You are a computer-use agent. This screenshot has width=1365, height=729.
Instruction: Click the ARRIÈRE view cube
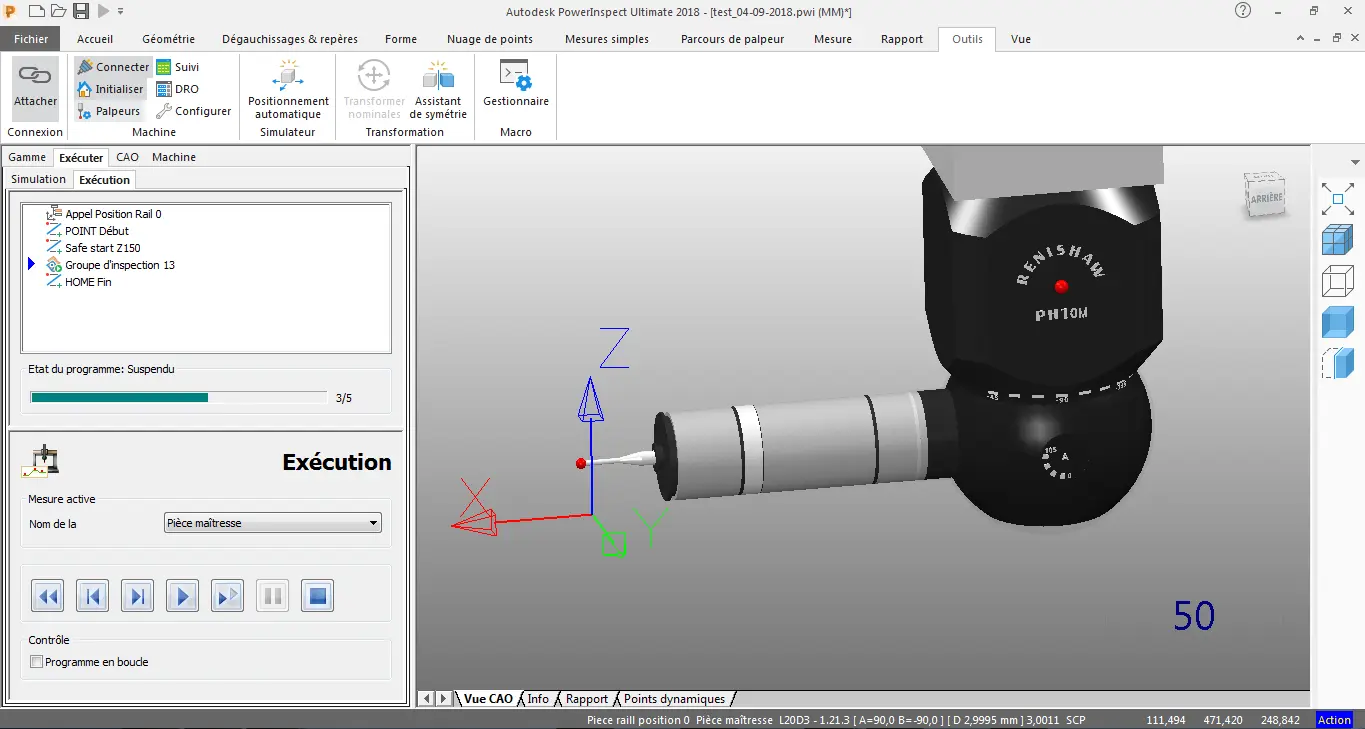click(x=1265, y=195)
